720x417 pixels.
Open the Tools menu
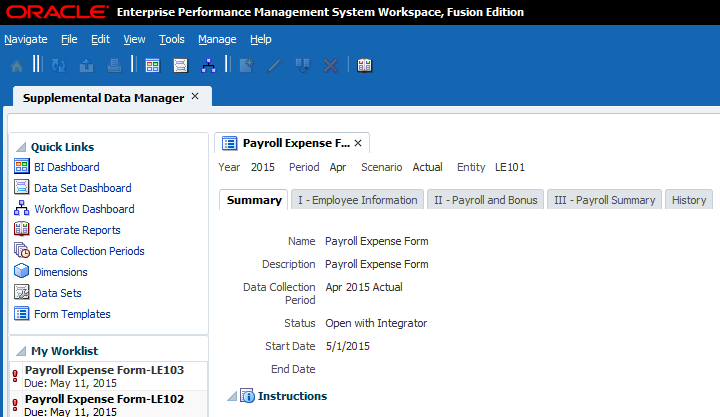[172, 39]
